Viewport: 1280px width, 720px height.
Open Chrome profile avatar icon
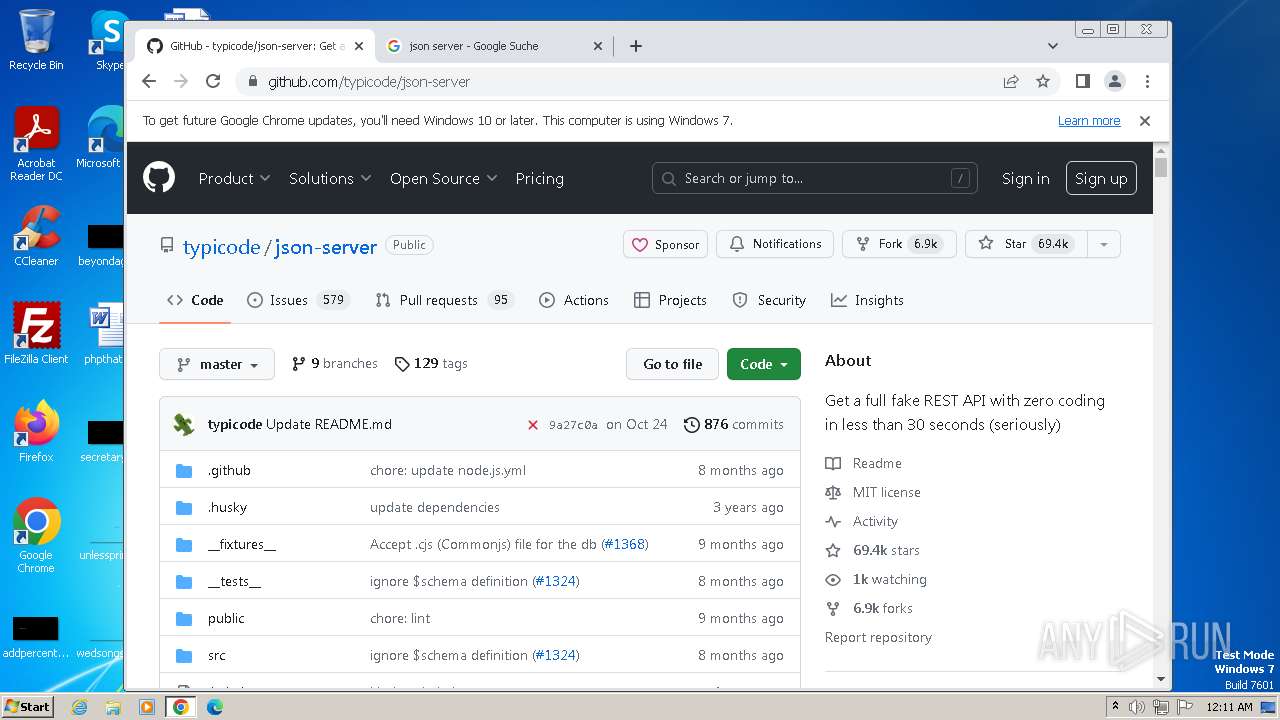click(1114, 81)
